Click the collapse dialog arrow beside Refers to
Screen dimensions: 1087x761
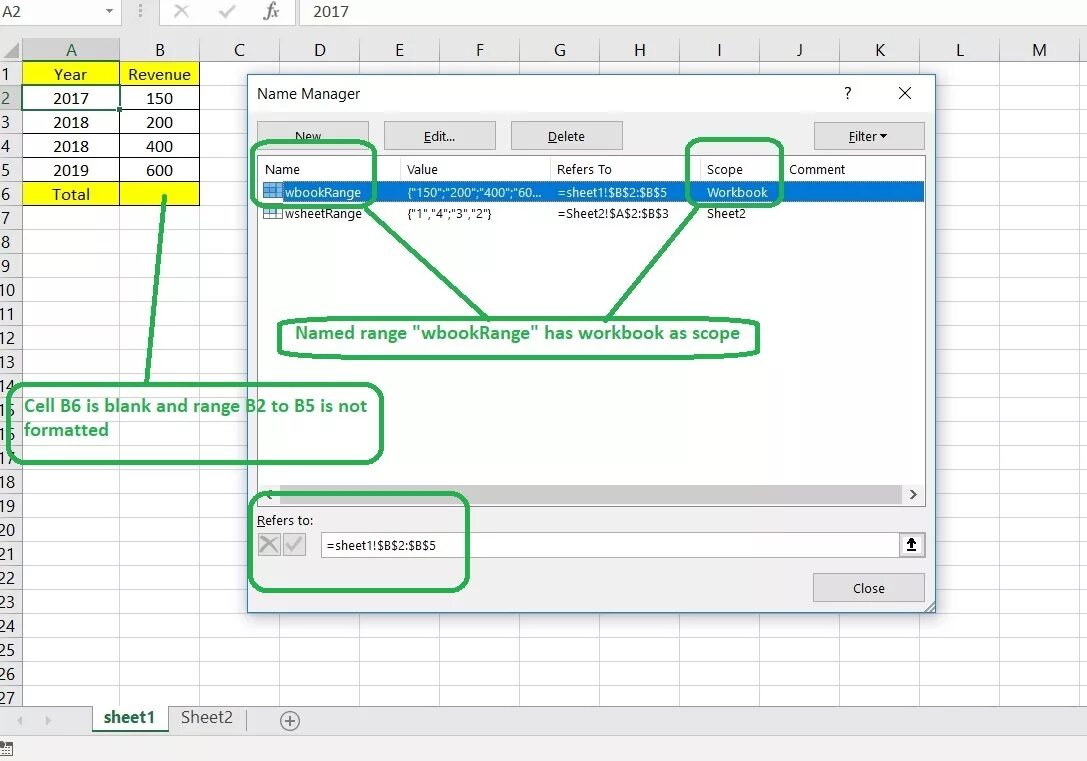tap(911, 544)
